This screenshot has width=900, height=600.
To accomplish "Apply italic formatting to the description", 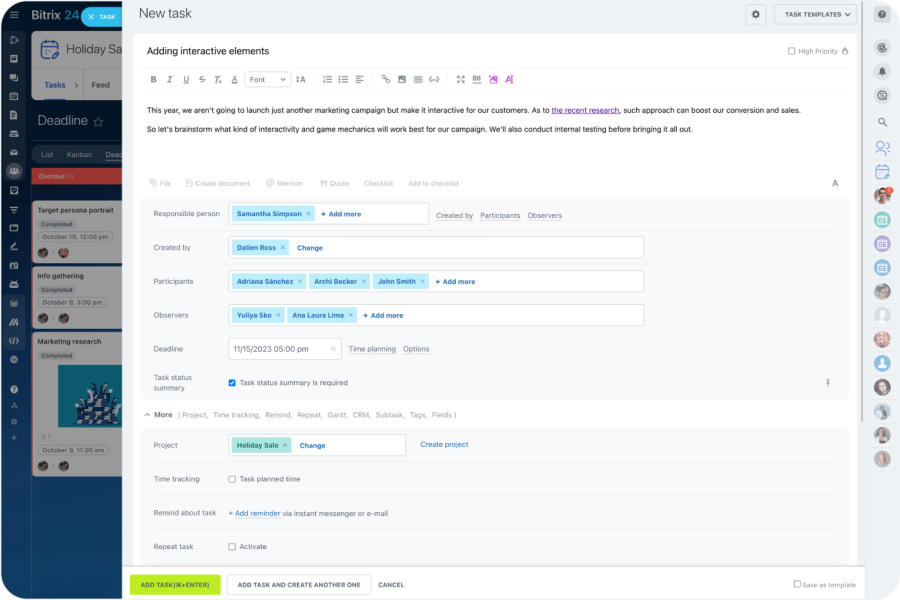I will 168,79.
